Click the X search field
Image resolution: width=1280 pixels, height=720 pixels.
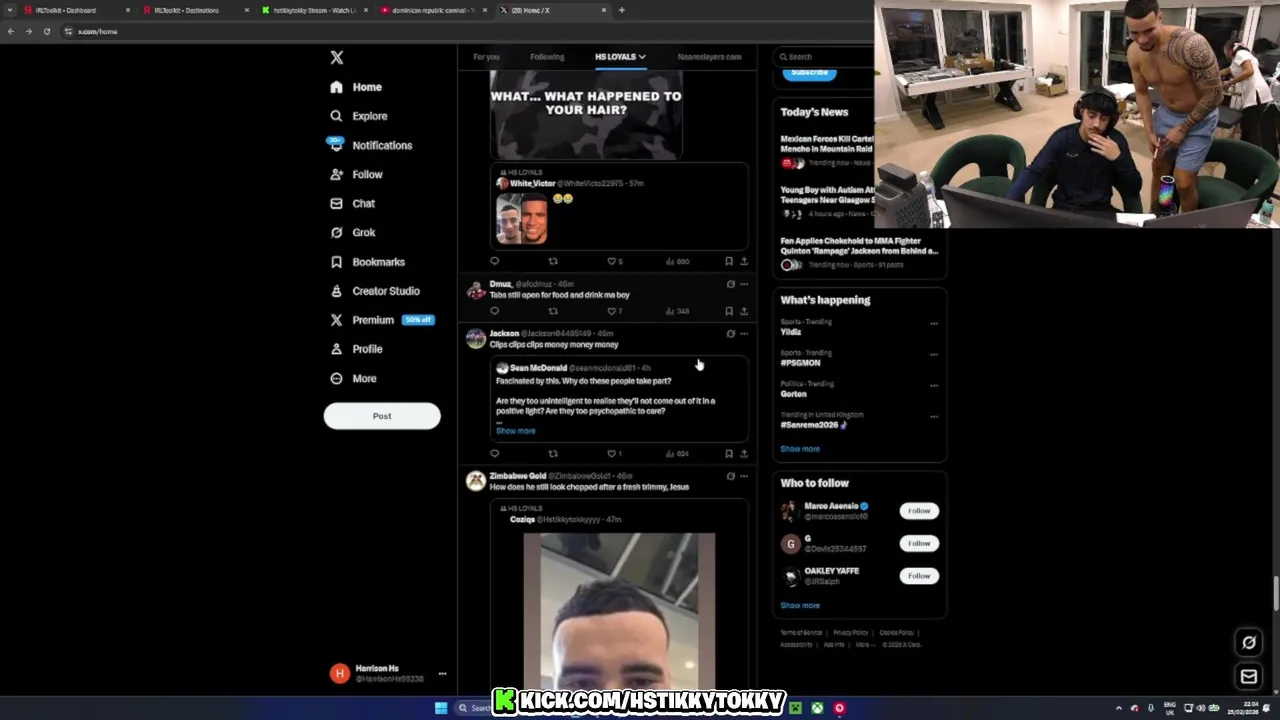[x=825, y=57]
